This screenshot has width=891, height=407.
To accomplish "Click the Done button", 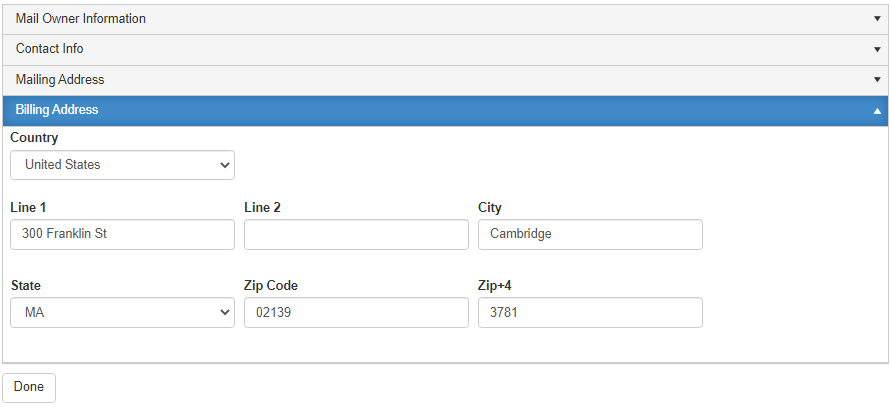I will 29,388.
